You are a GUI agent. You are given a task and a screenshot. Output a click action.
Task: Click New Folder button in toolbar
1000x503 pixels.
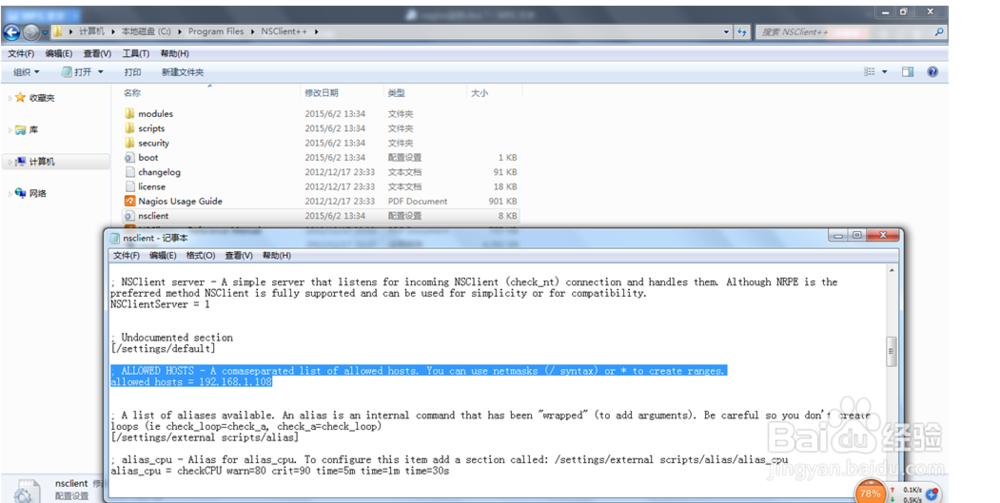[x=182, y=72]
